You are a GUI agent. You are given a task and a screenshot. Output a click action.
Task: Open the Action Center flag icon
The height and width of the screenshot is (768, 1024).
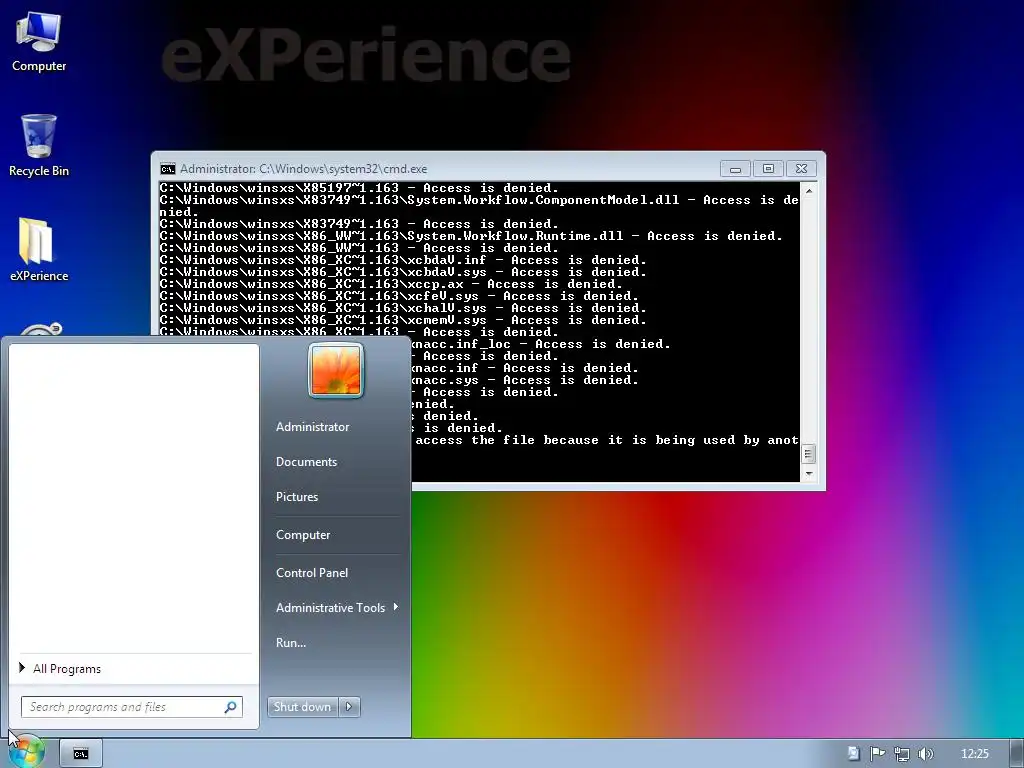(877, 754)
